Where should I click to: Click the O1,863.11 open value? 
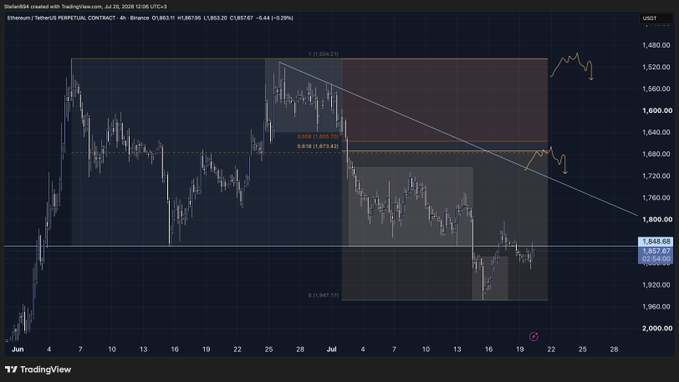tap(163, 18)
